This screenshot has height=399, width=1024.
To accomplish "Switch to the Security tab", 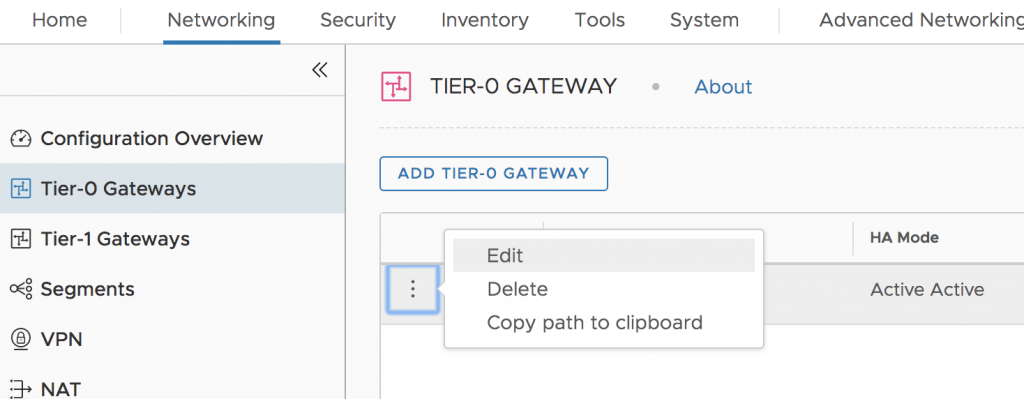I will coord(358,20).
